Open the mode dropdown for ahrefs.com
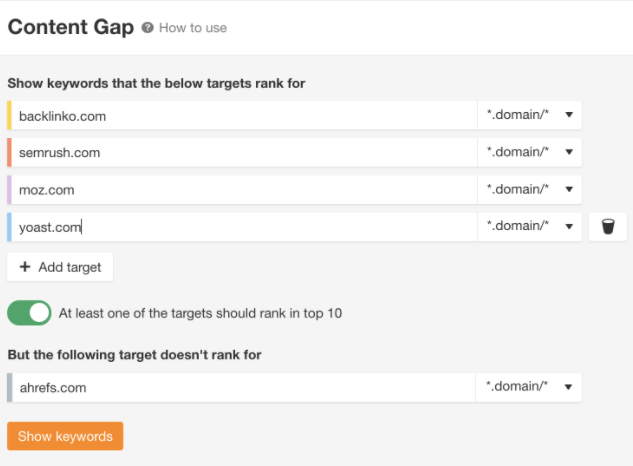 pos(529,388)
